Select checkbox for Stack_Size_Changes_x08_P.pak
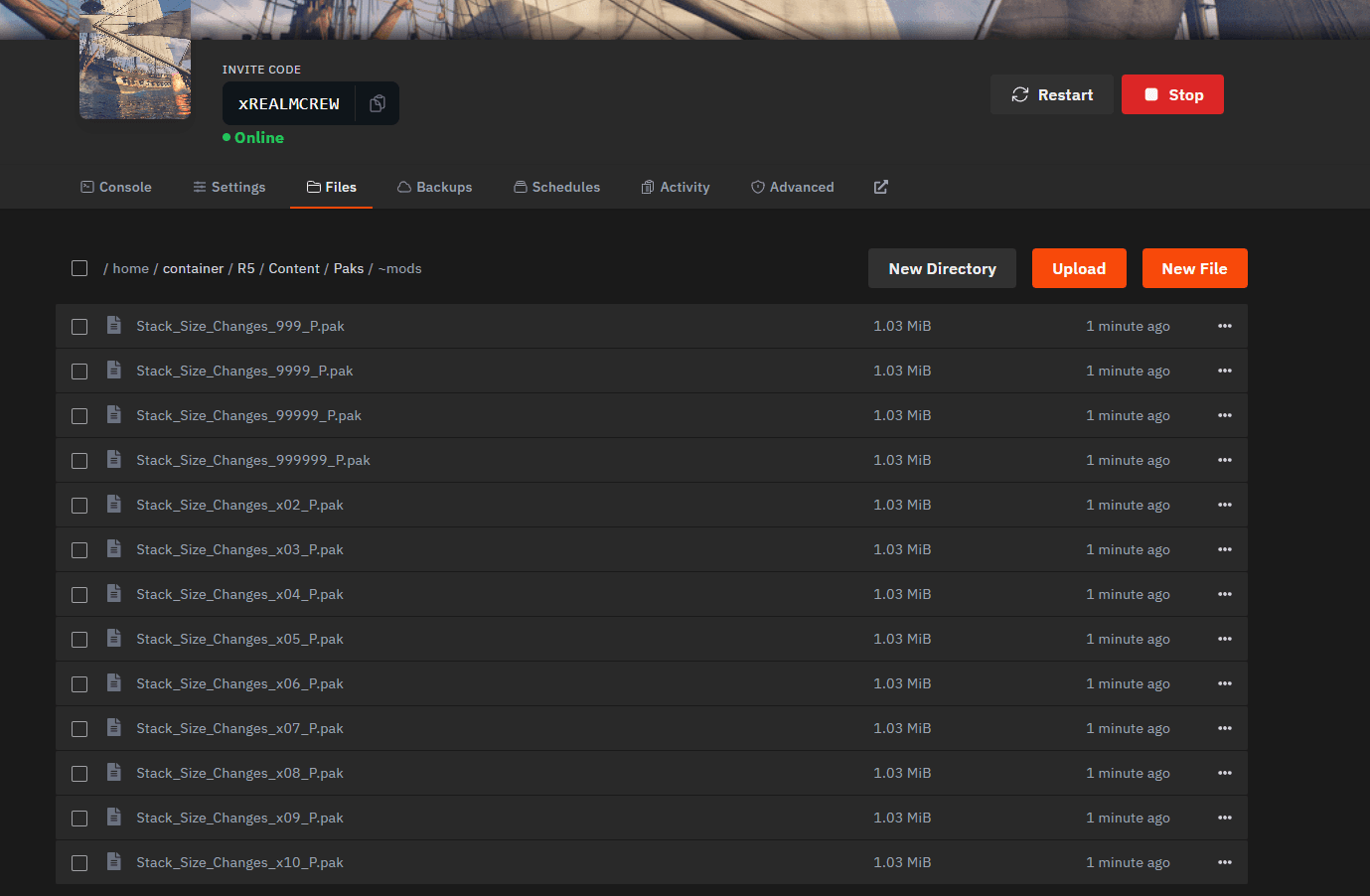Image resolution: width=1370 pixels, height=896 pixels. (79, 774)
